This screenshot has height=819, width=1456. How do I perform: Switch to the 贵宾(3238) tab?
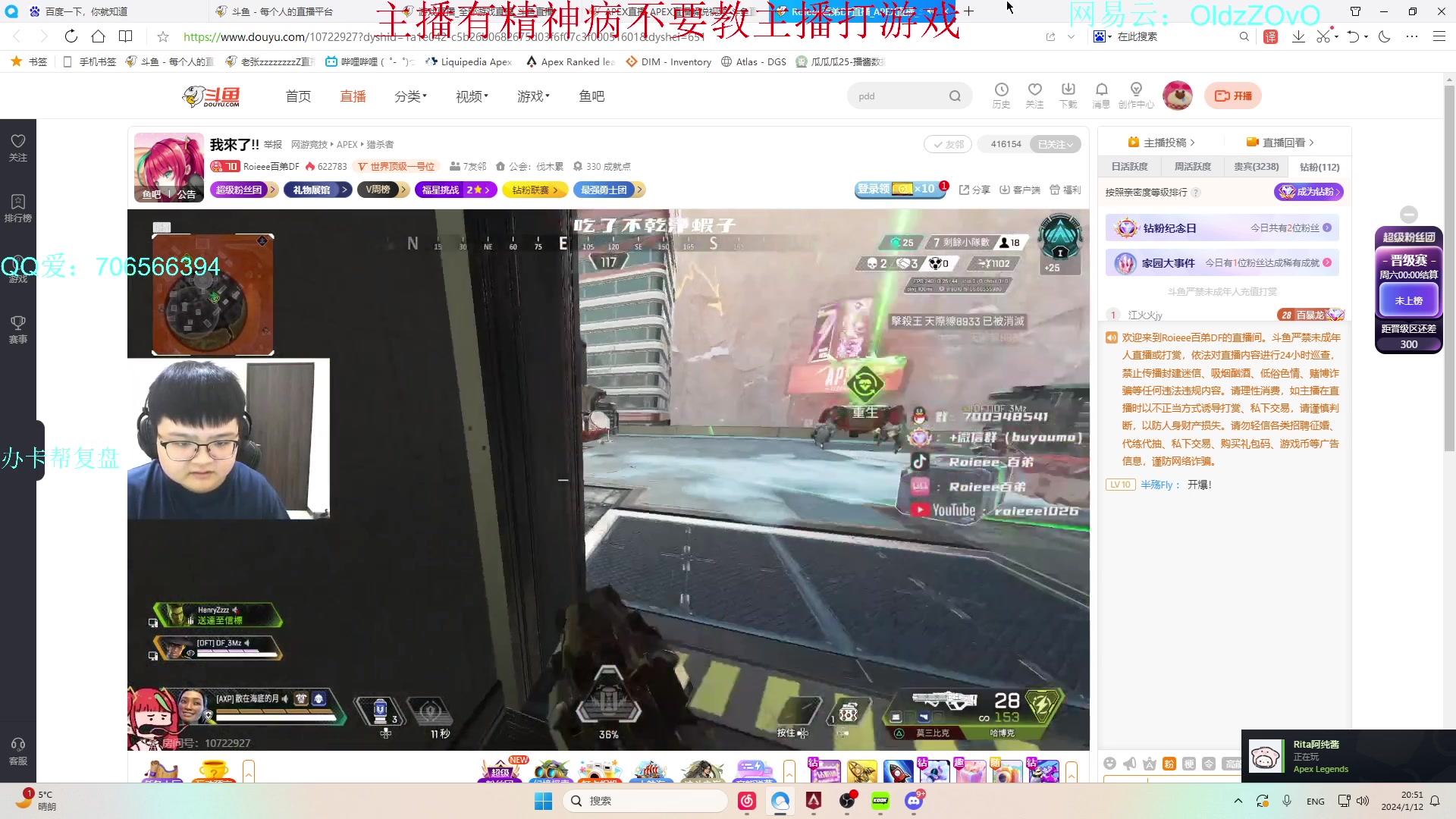1256,167
